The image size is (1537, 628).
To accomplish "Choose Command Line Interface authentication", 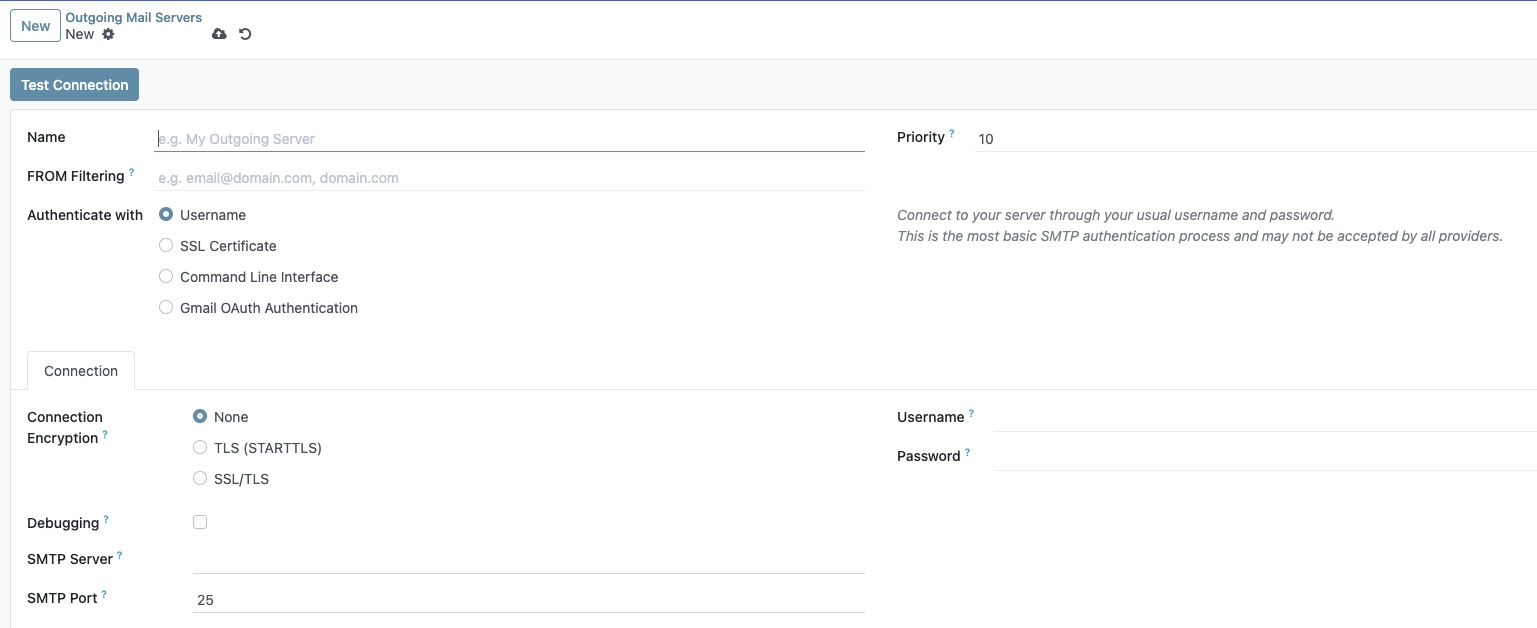I will click(165, 276).
